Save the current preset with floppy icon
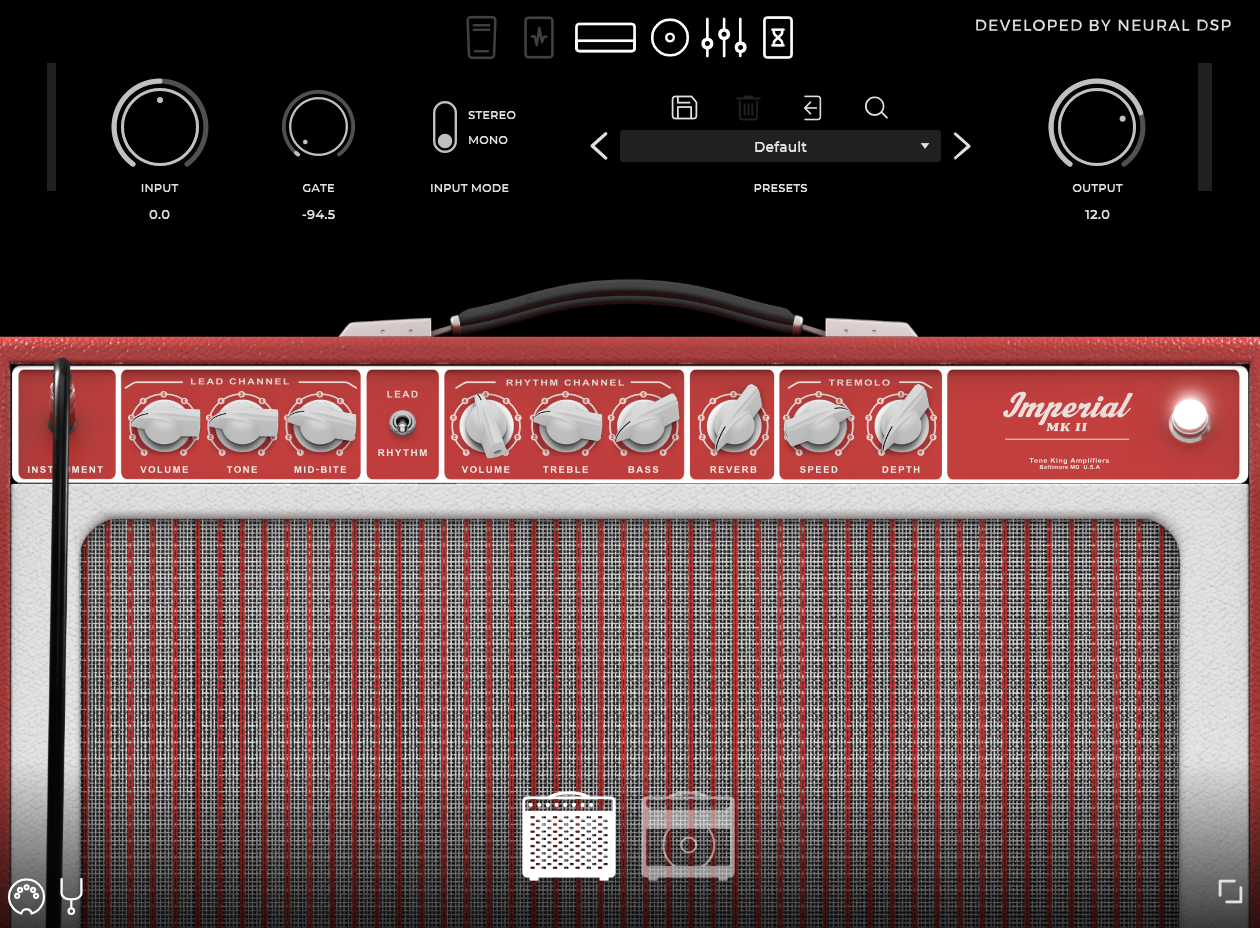 click(x=685, y=107)
